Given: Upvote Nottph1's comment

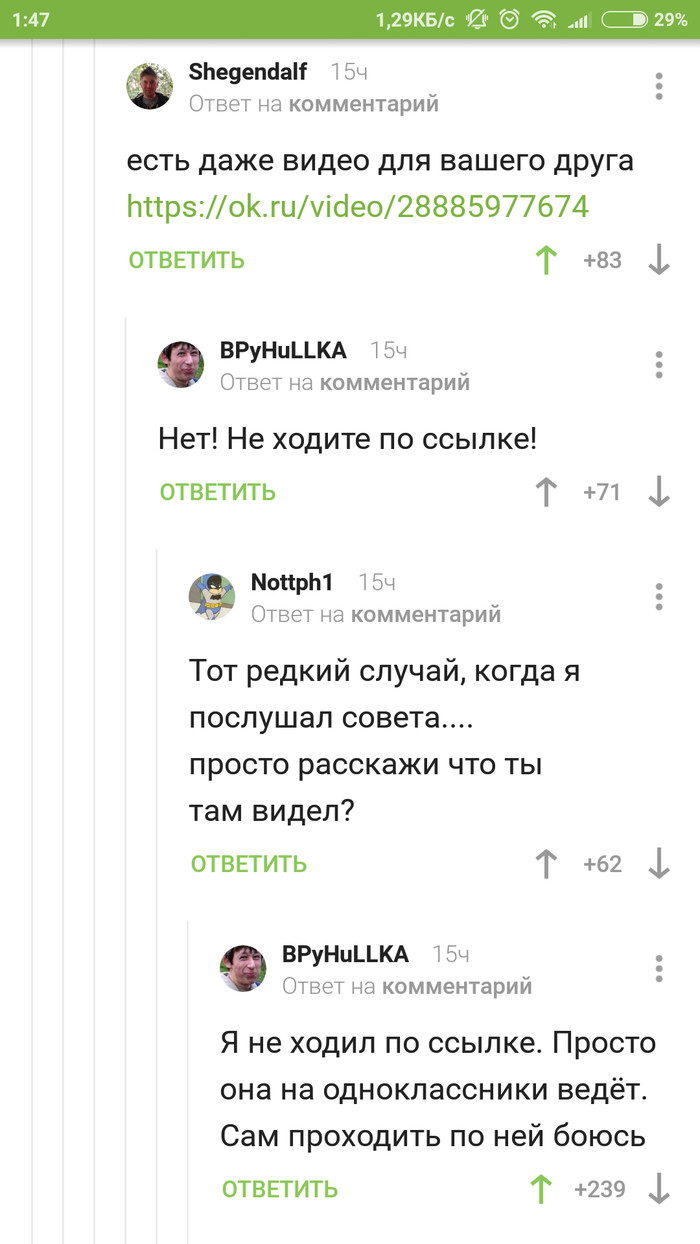Looking at the screenshot, I should 545,862.
